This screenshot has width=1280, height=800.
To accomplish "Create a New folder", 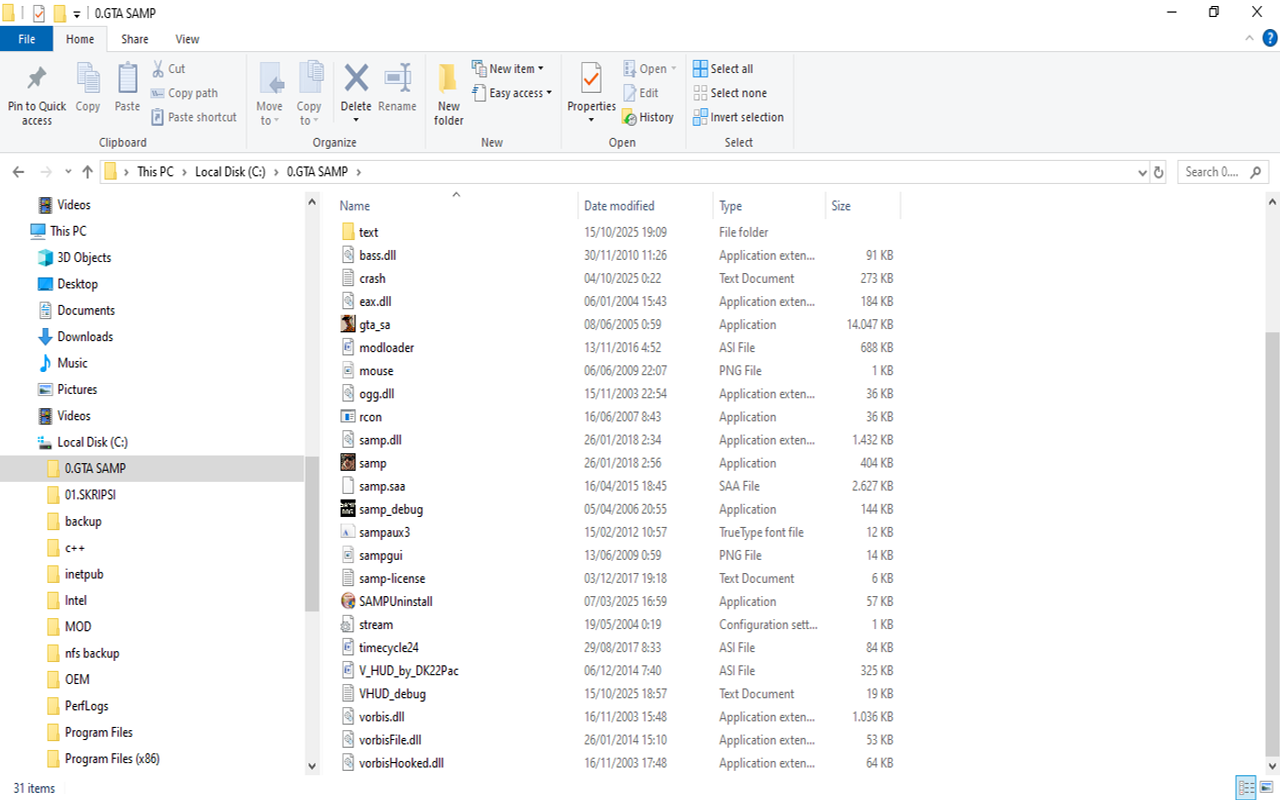I will point(449,94).
